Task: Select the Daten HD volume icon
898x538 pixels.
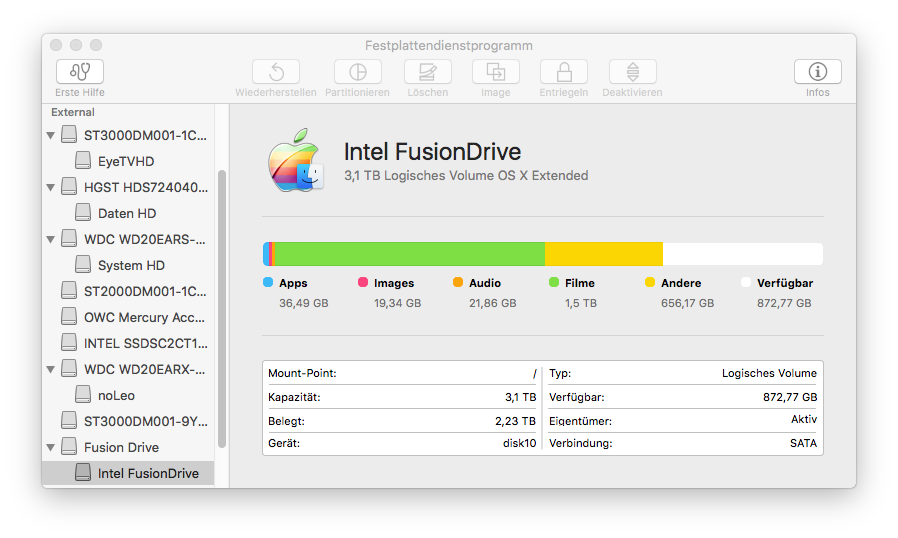Action: [83, 213]
